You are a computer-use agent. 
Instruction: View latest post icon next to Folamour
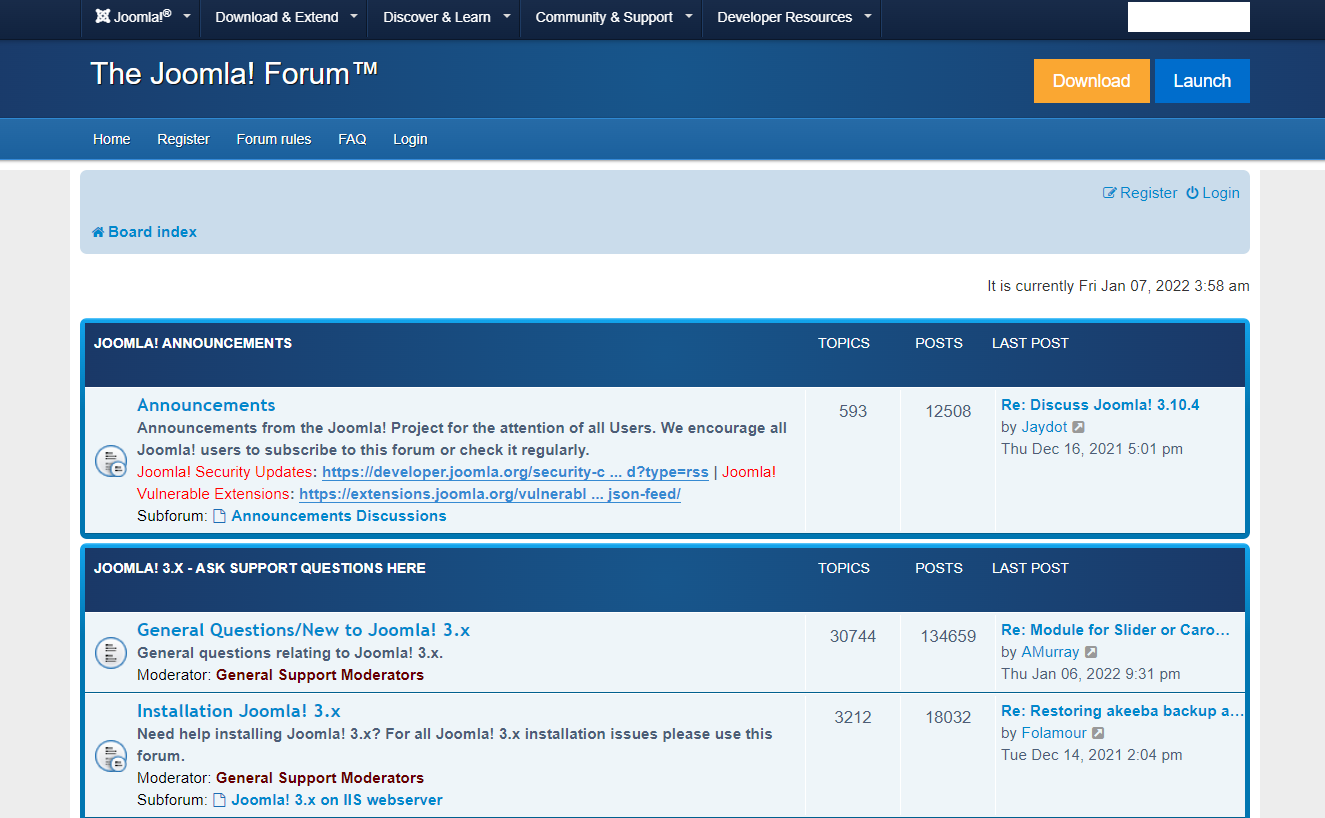[1097, 733]
